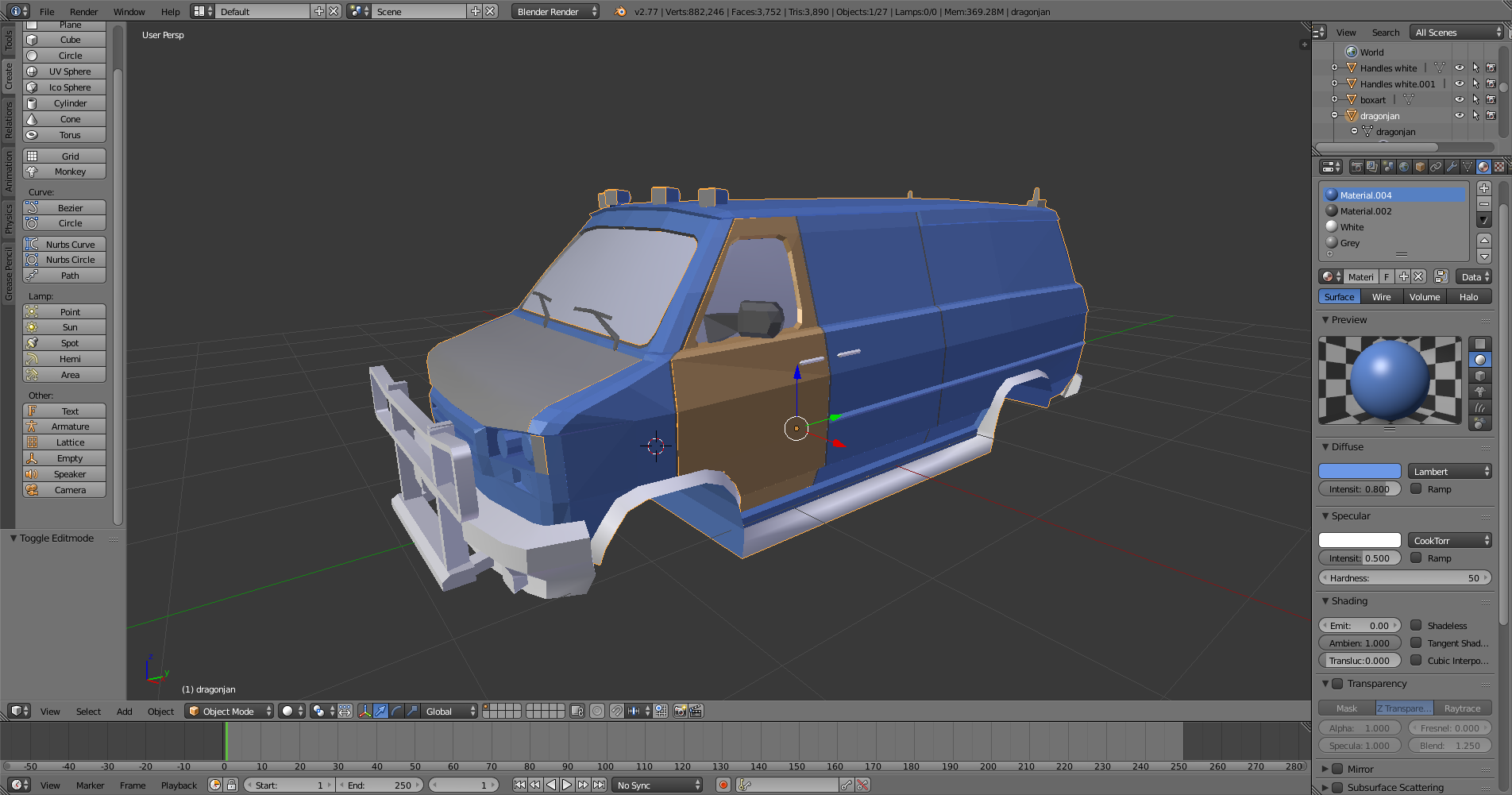Screen dimensions: 1512x795
Task: Add a new material slot with plus button
Action: (x=1483, y=188)
